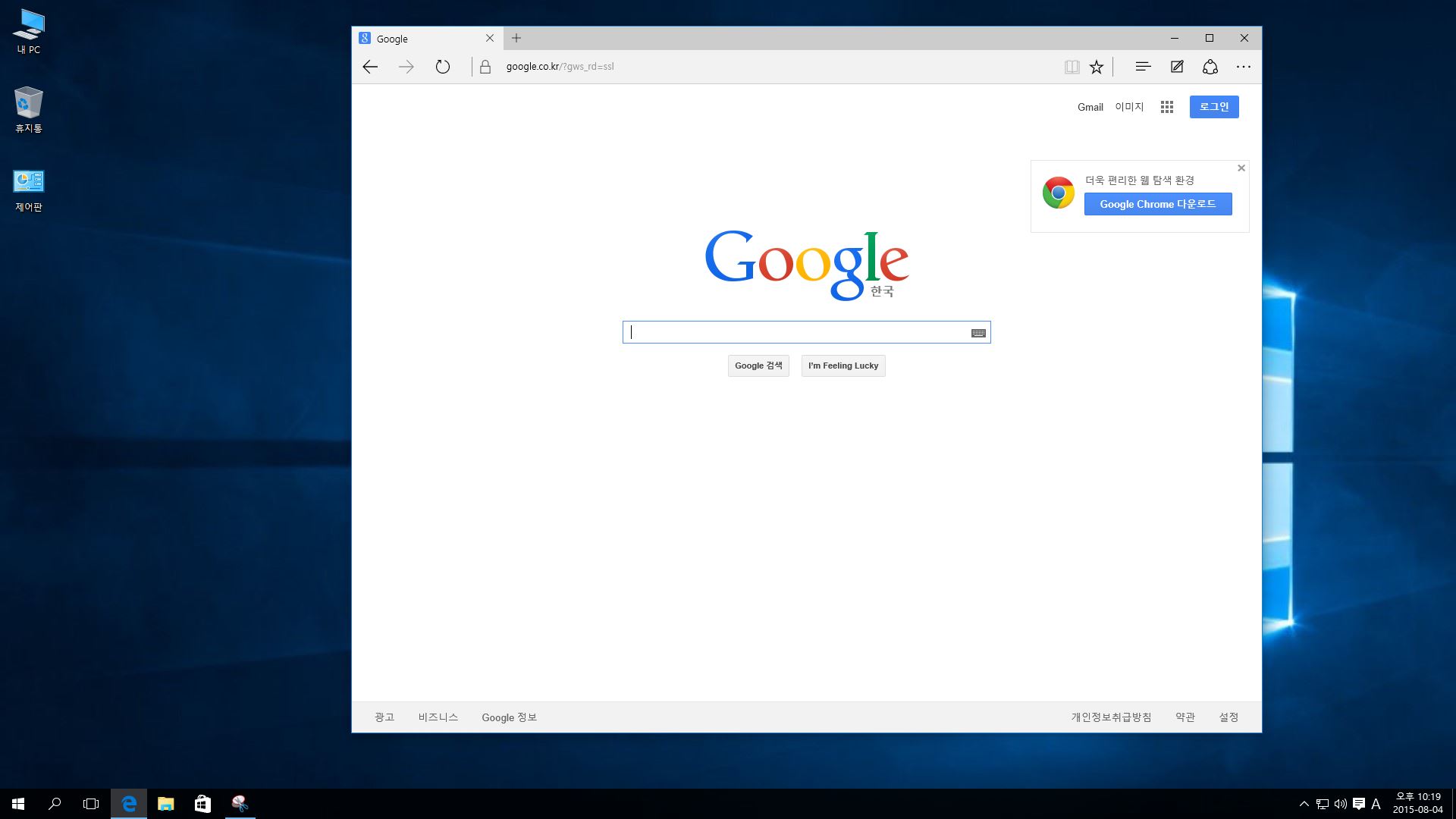Click the Snipping Tool taskbar icon
Screen dimensions: 1456x819
pyautogui.click(x=240, y=804)
